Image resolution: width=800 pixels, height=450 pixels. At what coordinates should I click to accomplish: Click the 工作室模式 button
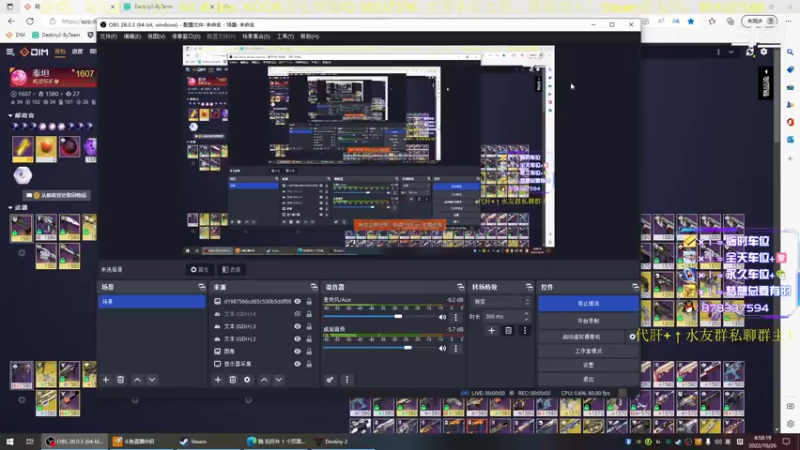coord(588,351)
